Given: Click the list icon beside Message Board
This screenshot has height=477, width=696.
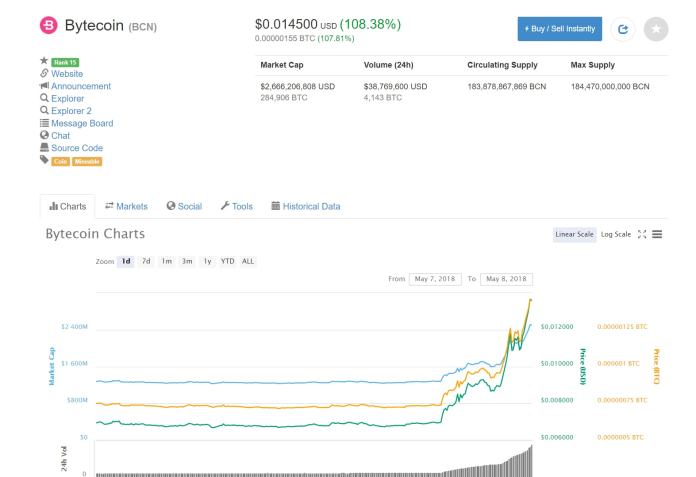Looking at the screenshot, I should point(44,123).
